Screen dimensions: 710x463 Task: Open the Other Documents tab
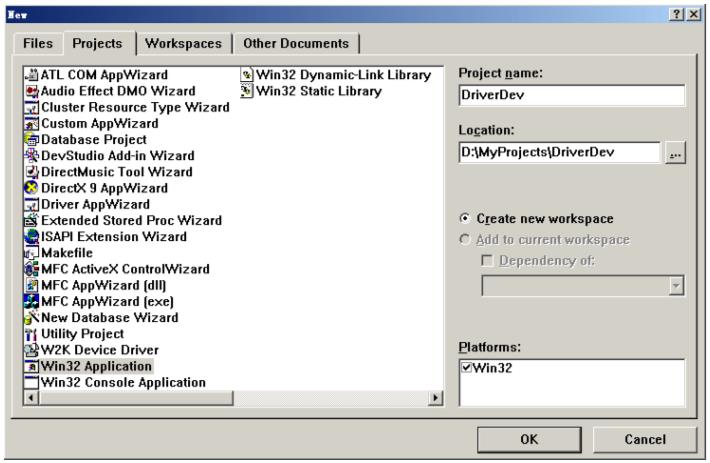(x=297, y=44)
